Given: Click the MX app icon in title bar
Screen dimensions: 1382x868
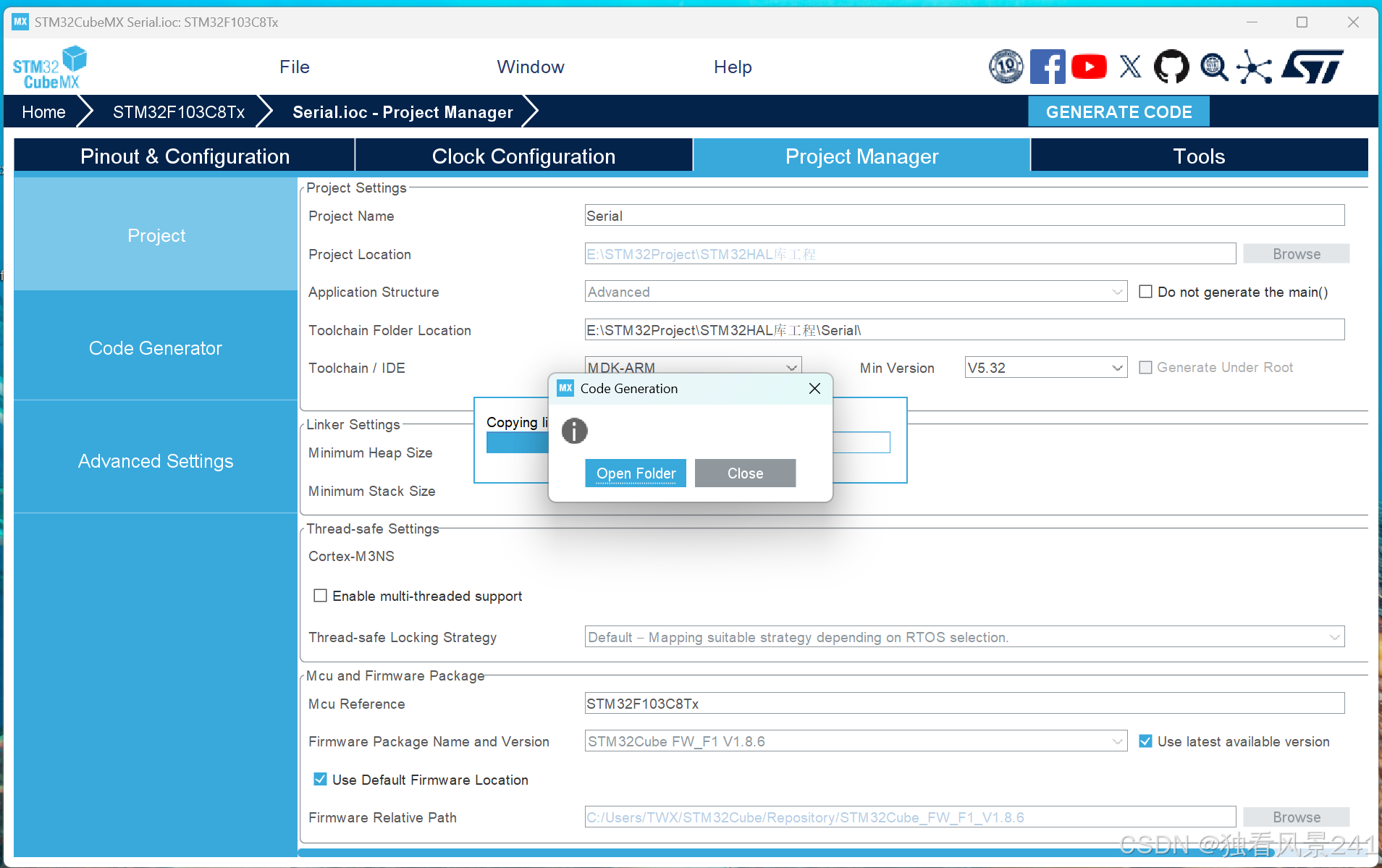Looking at the screenshot, I should [20, 22].
